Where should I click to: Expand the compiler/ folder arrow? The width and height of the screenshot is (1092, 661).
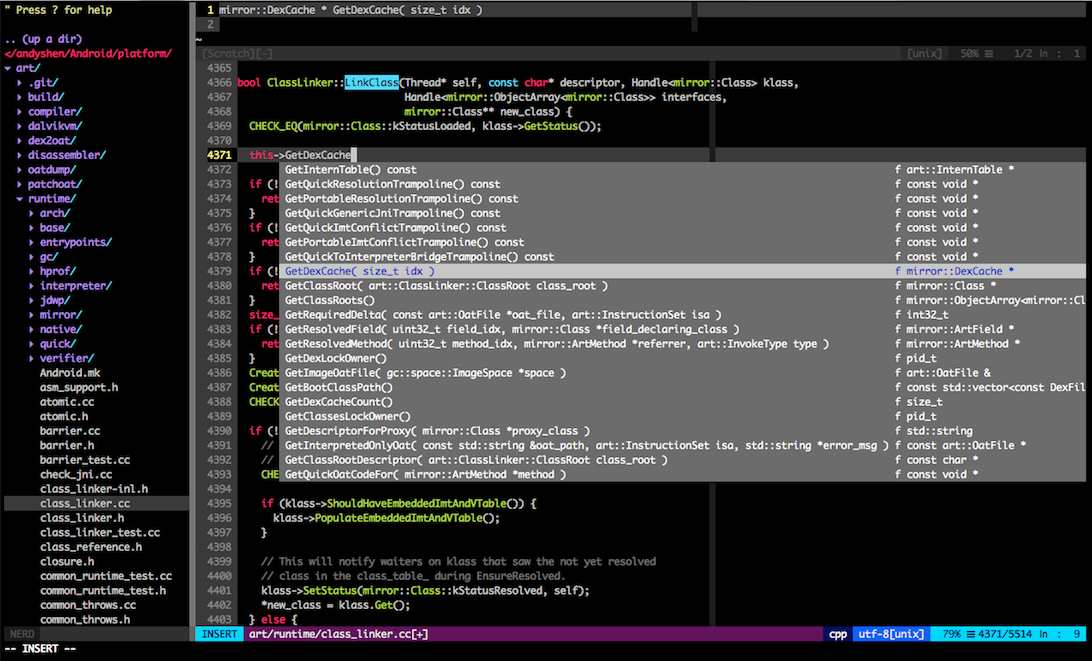[x=20, y=112]
